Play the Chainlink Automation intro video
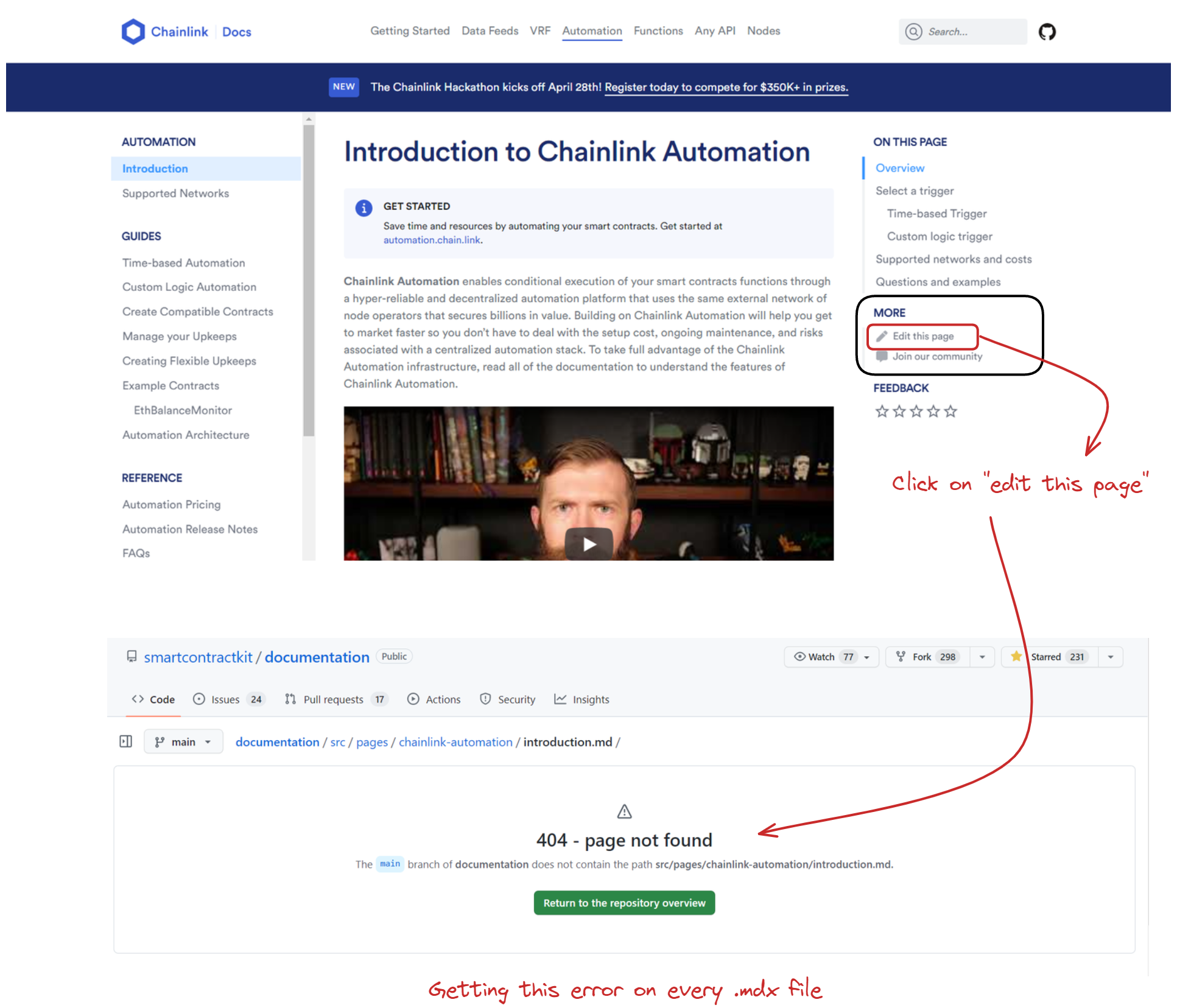1177x1008 pixels. tap(588, 544)
